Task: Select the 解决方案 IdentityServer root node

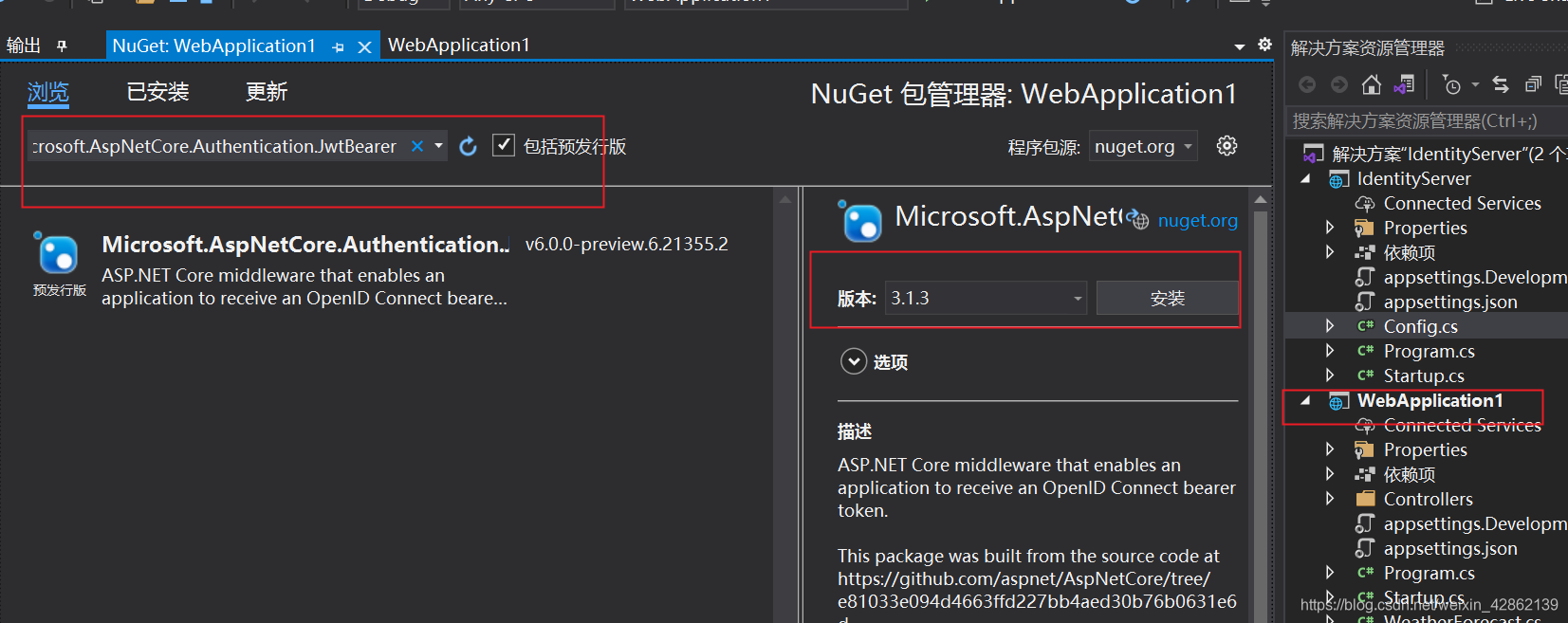Action: pos(1448,154)
